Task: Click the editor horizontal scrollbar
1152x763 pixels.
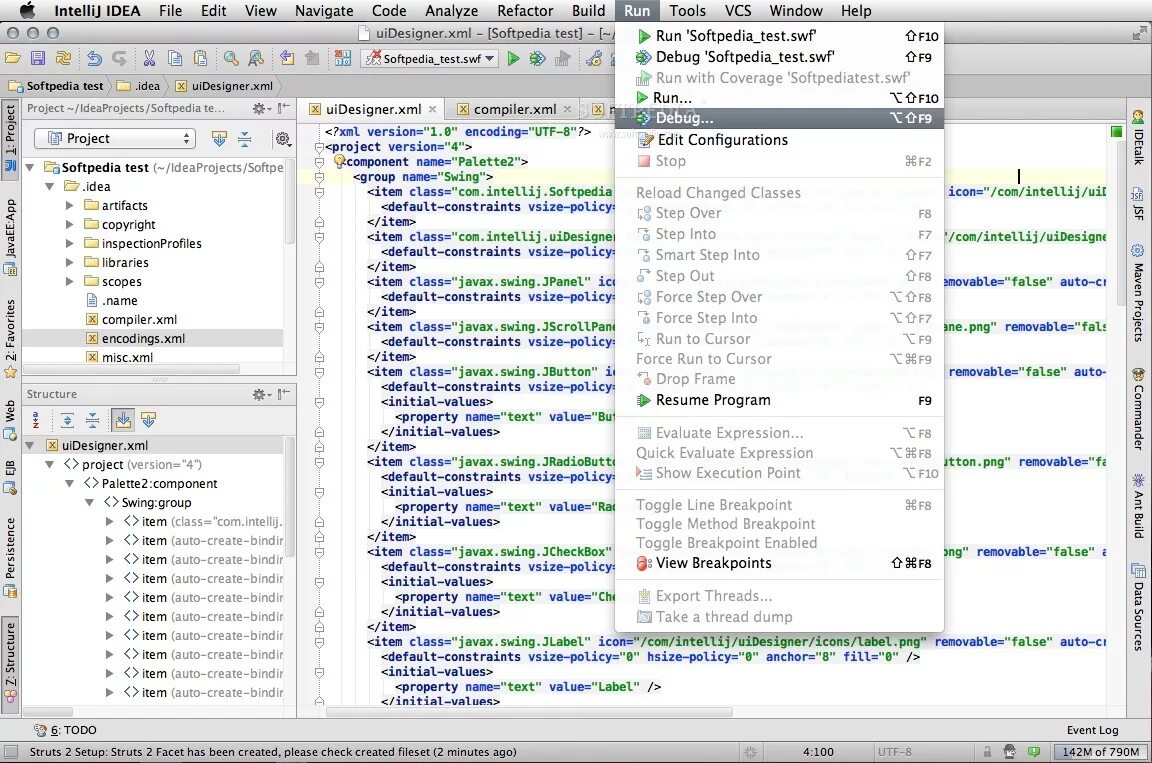Action: (x=529, y=712)
